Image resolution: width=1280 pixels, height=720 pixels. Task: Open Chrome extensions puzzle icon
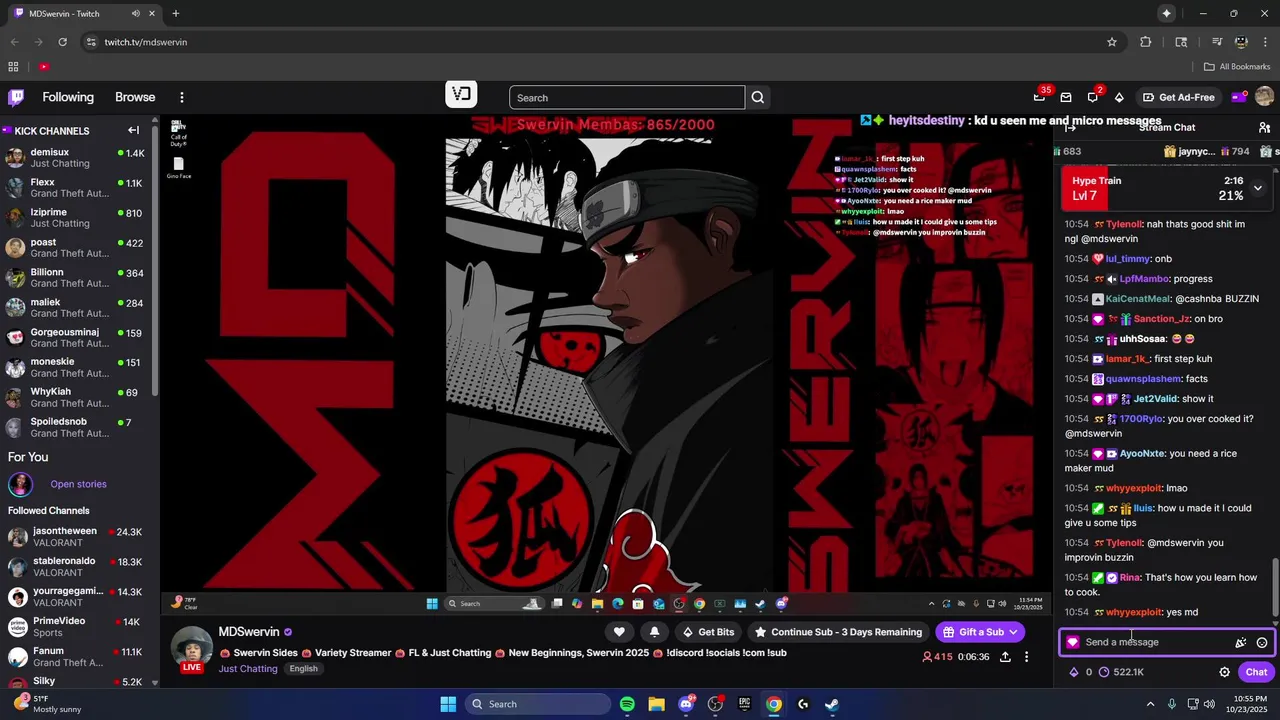point(1146,42)
